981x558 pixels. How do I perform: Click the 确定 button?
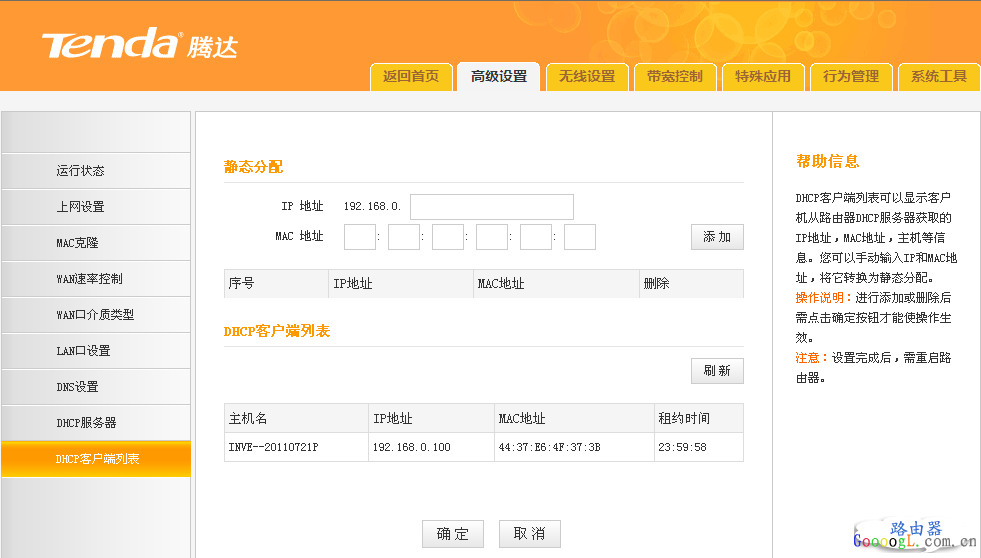[452, 534]
